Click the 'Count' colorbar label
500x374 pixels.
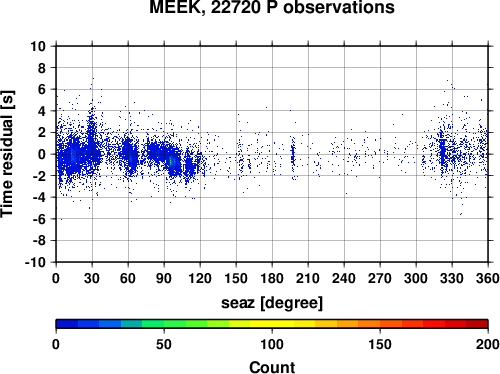tap(272, 367)
